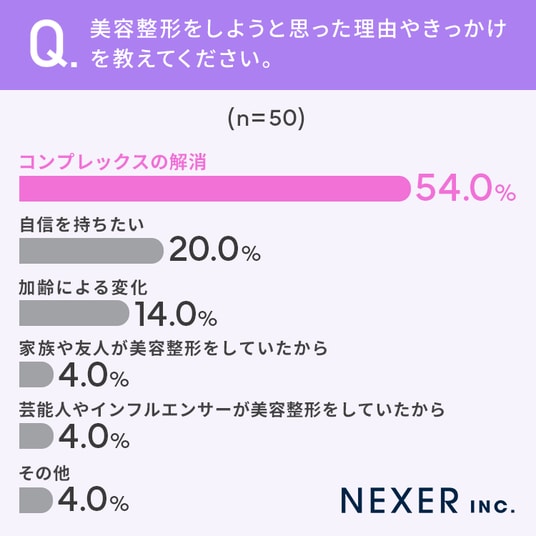Click the 加齢による変化 label

coord(83,287)
